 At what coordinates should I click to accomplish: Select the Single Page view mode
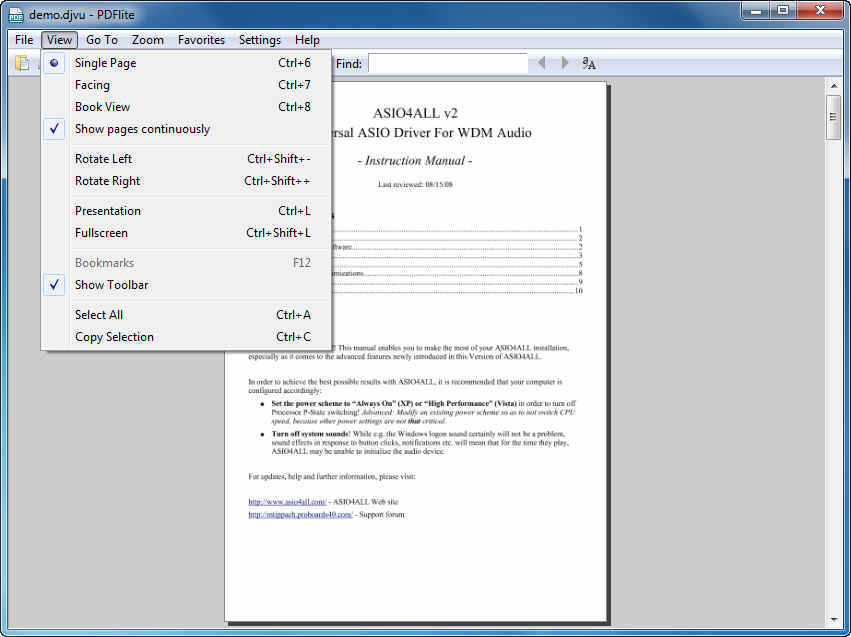click(x=187, y=63)
